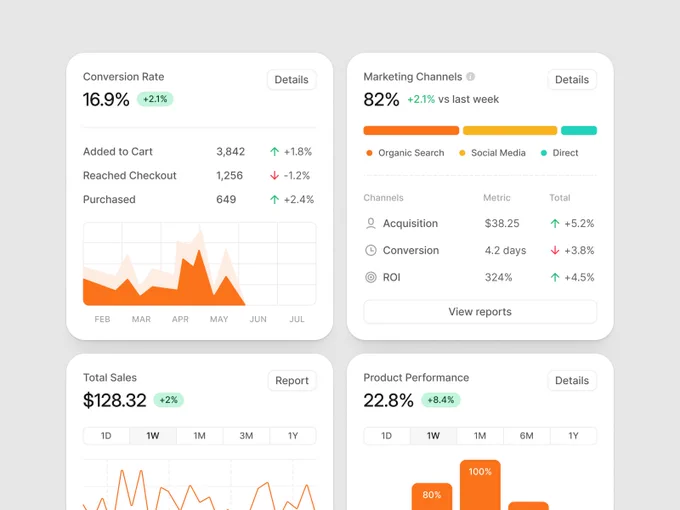
Task: Click the MAY axis label
Action: 219,319
